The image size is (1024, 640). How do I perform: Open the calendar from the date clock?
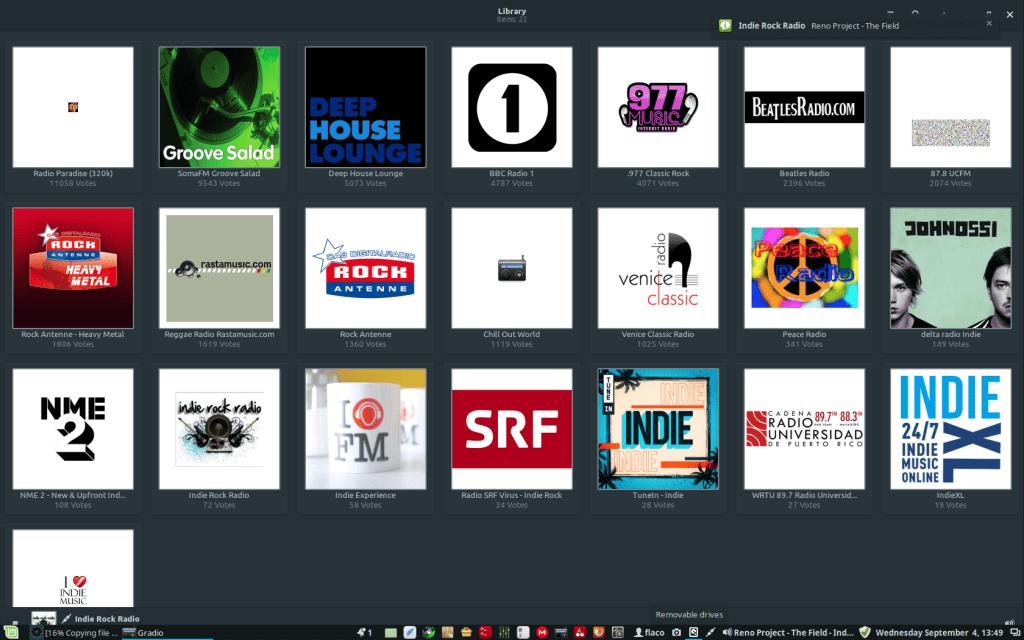tap(946, 632)
